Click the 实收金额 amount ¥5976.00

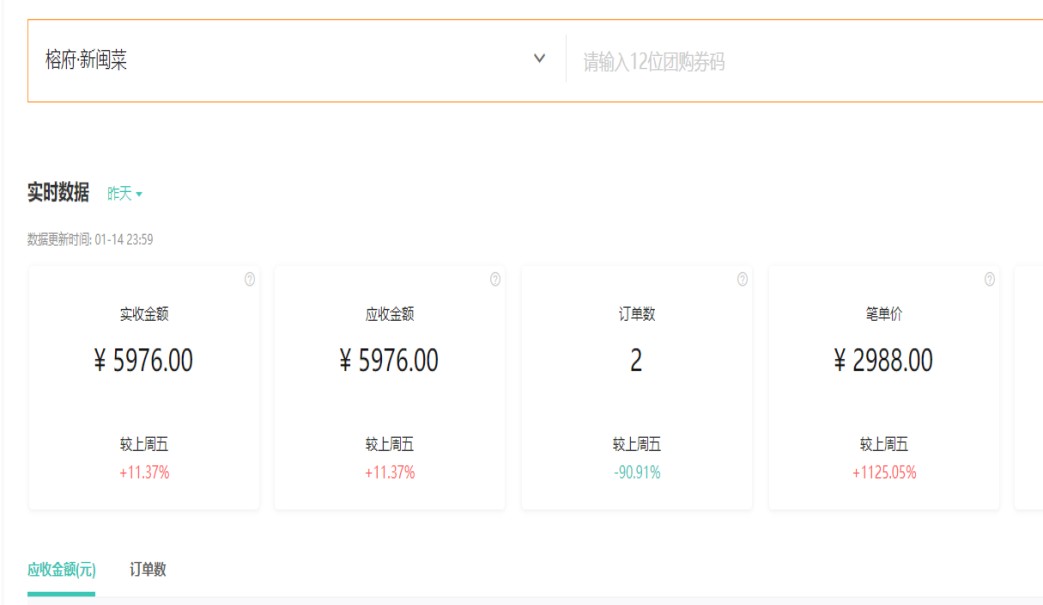coord(143,361)
